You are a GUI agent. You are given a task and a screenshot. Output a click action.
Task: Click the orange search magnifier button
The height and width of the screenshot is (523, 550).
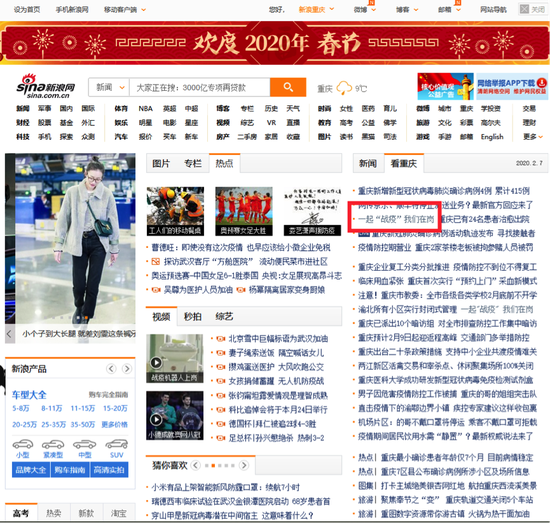point(288,87)
